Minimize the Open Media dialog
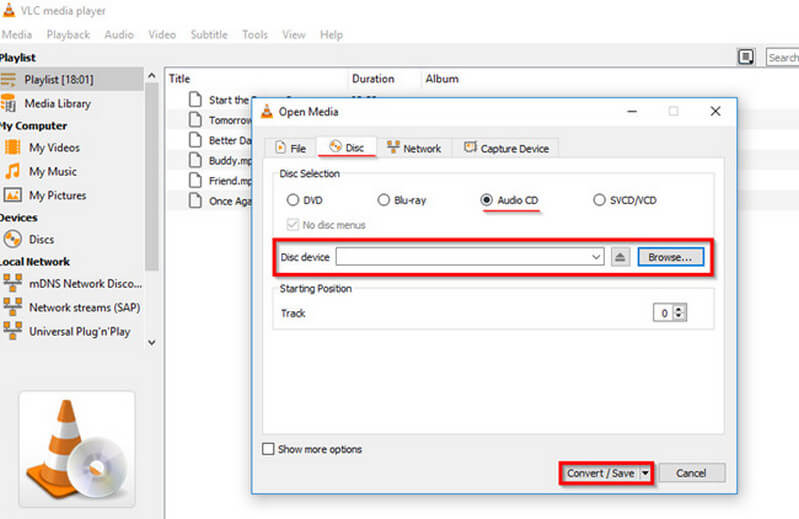The width and height of the screenshot is (799, 519). click(x=632, y=111)
